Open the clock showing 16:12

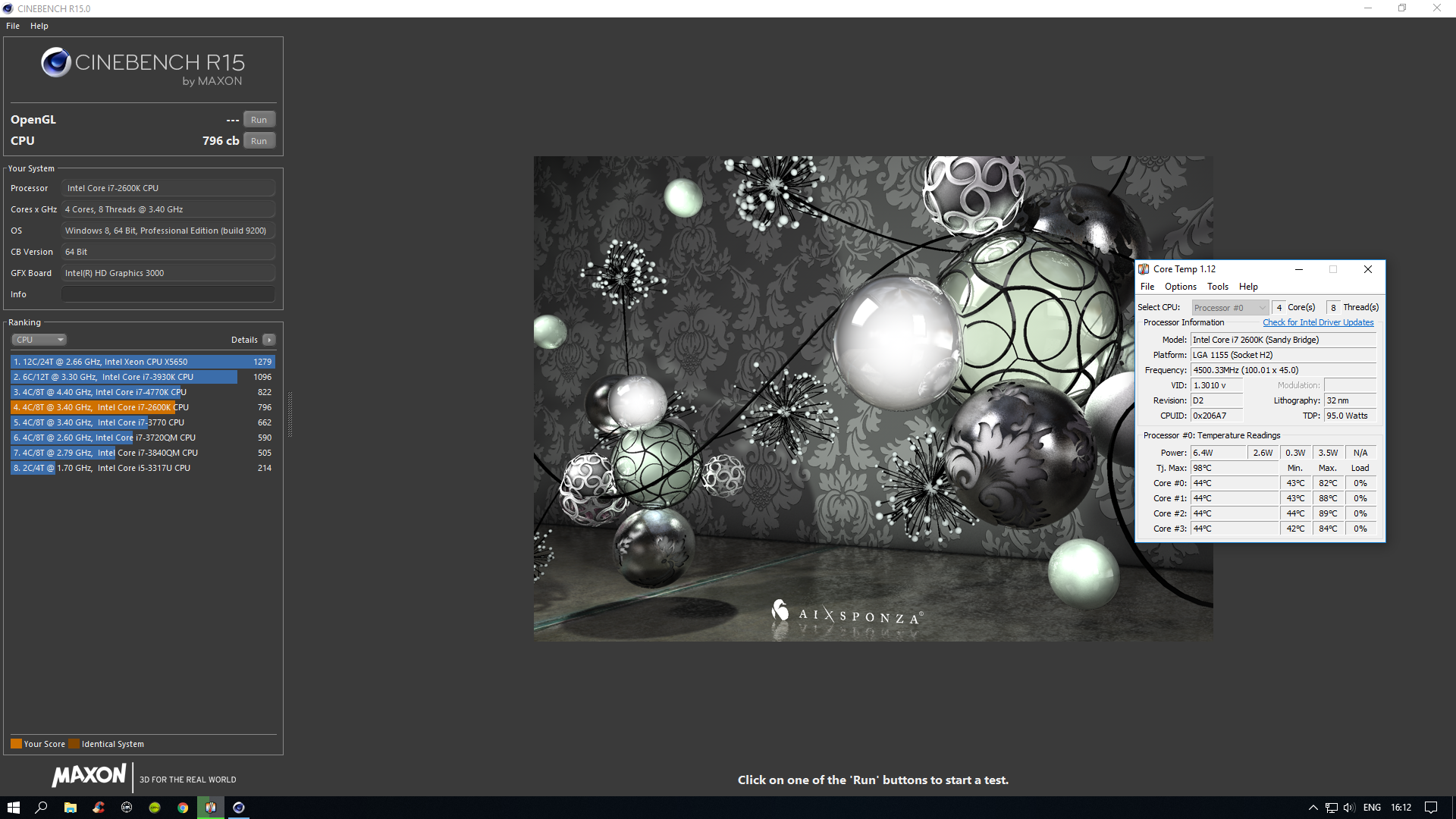[x=1401, y=808]
